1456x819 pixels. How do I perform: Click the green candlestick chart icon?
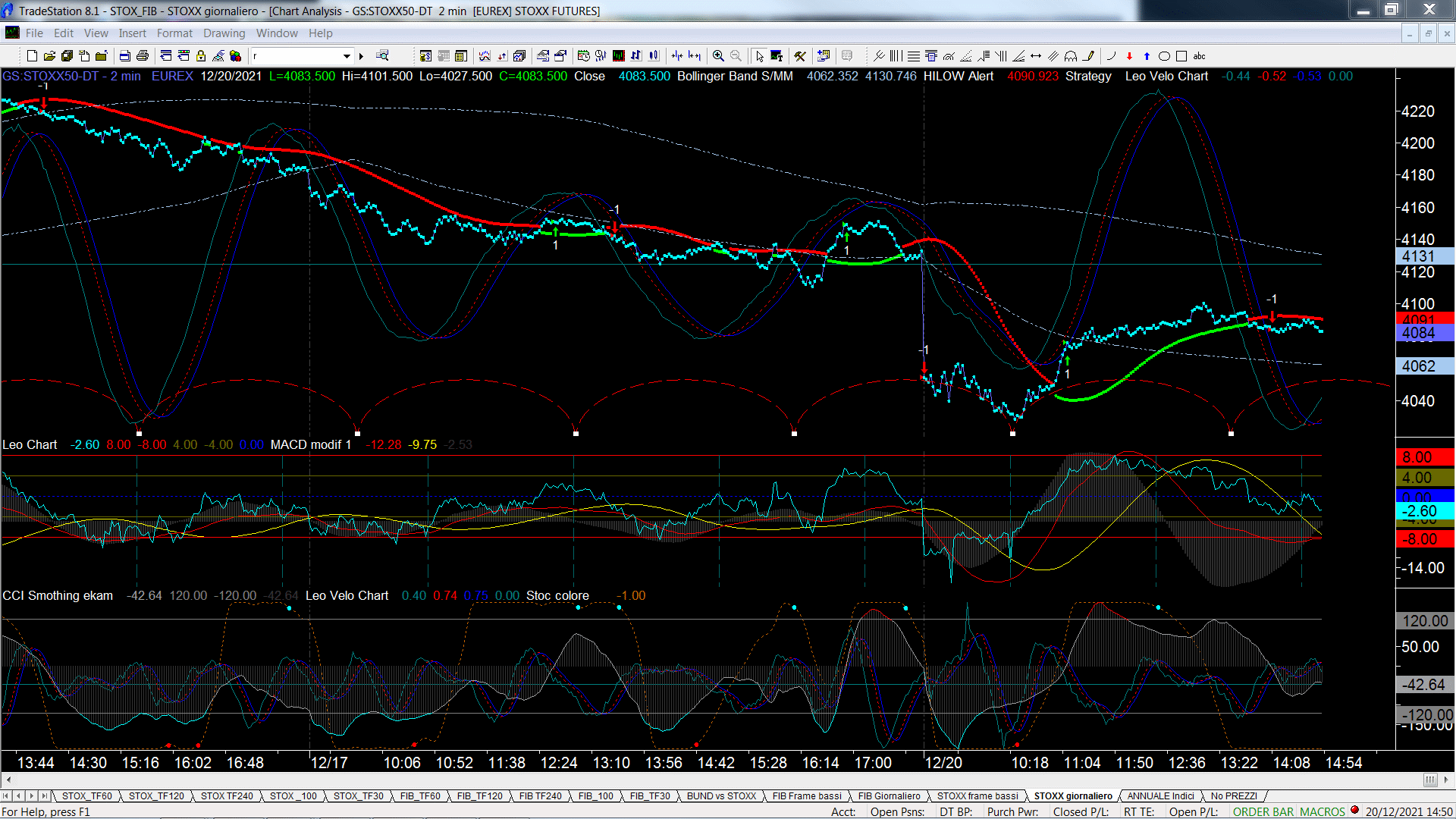pos(619,56)
